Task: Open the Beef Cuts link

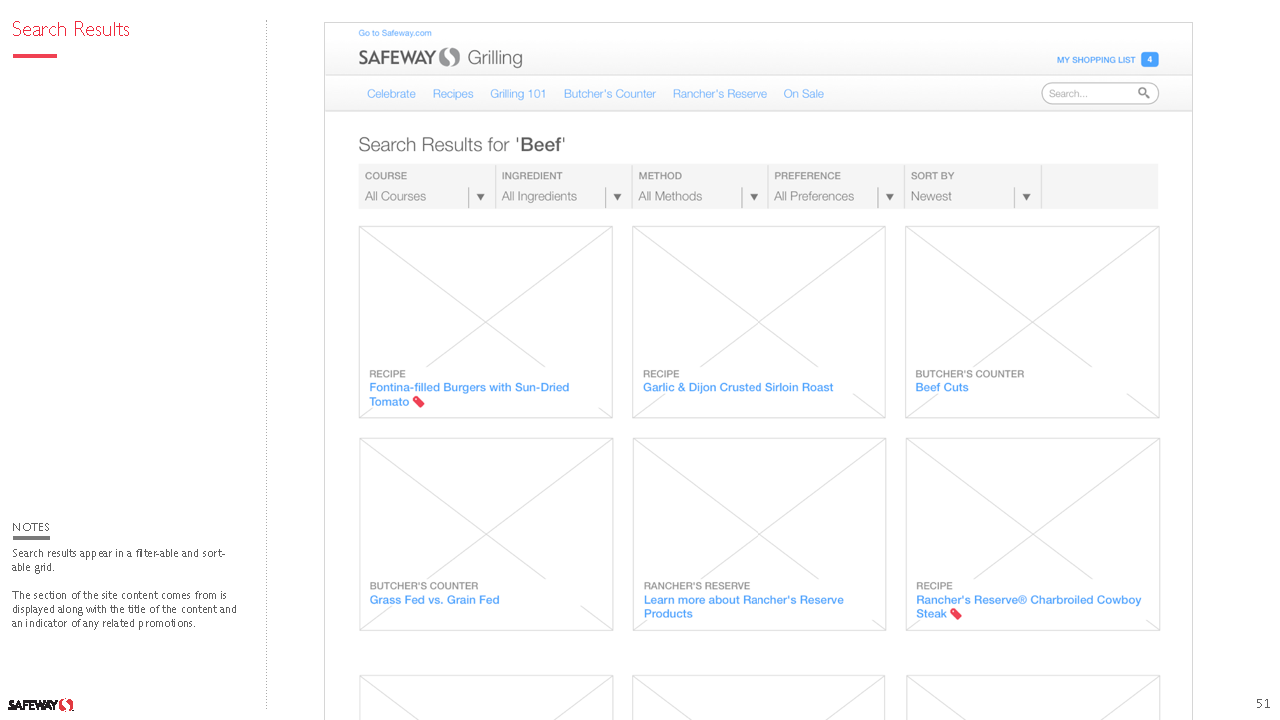Action: click(x=942, y=387)
